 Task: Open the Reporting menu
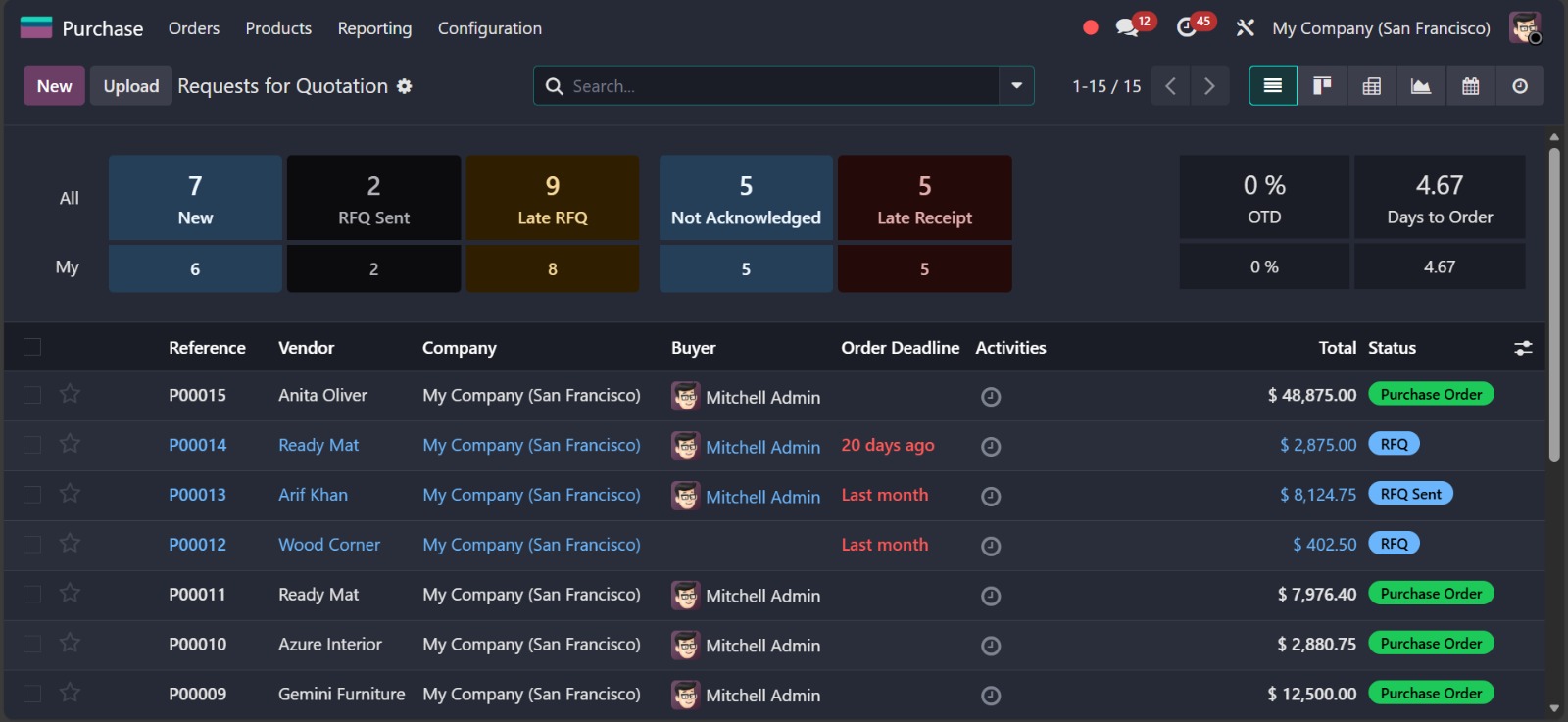click(374, 28)
